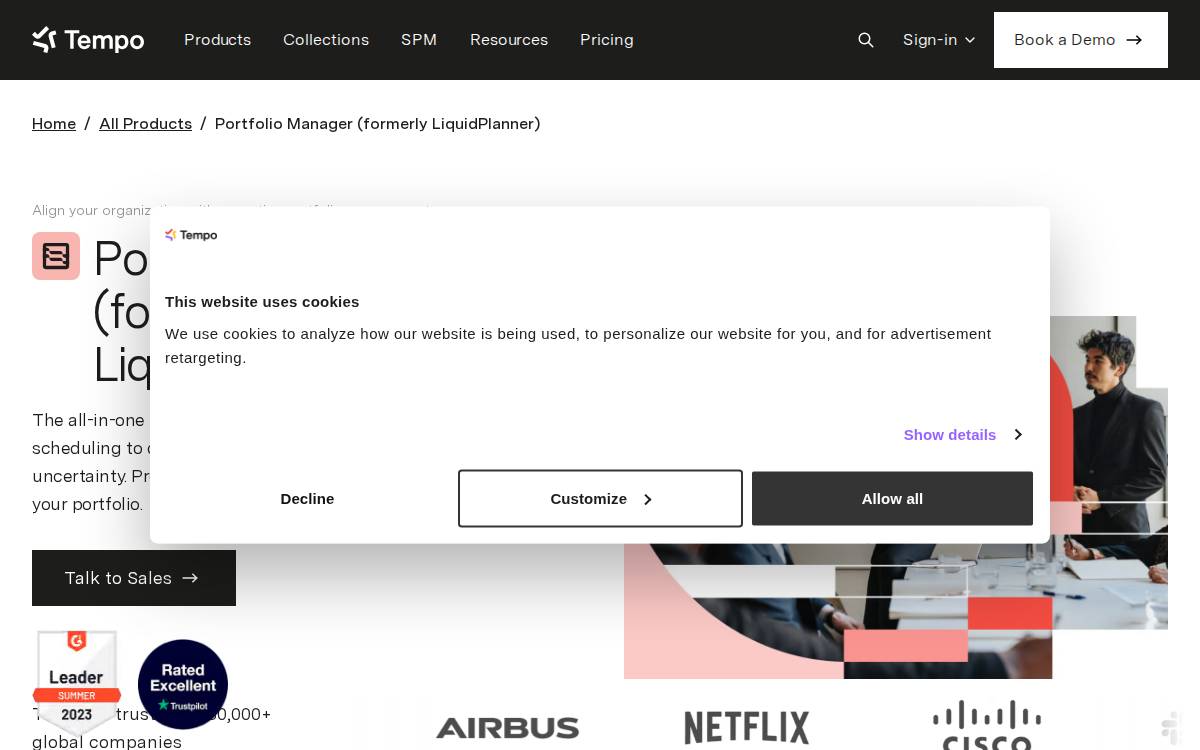Open the Customize cookie options
The image size is (1200, 750).
point(600,498)
